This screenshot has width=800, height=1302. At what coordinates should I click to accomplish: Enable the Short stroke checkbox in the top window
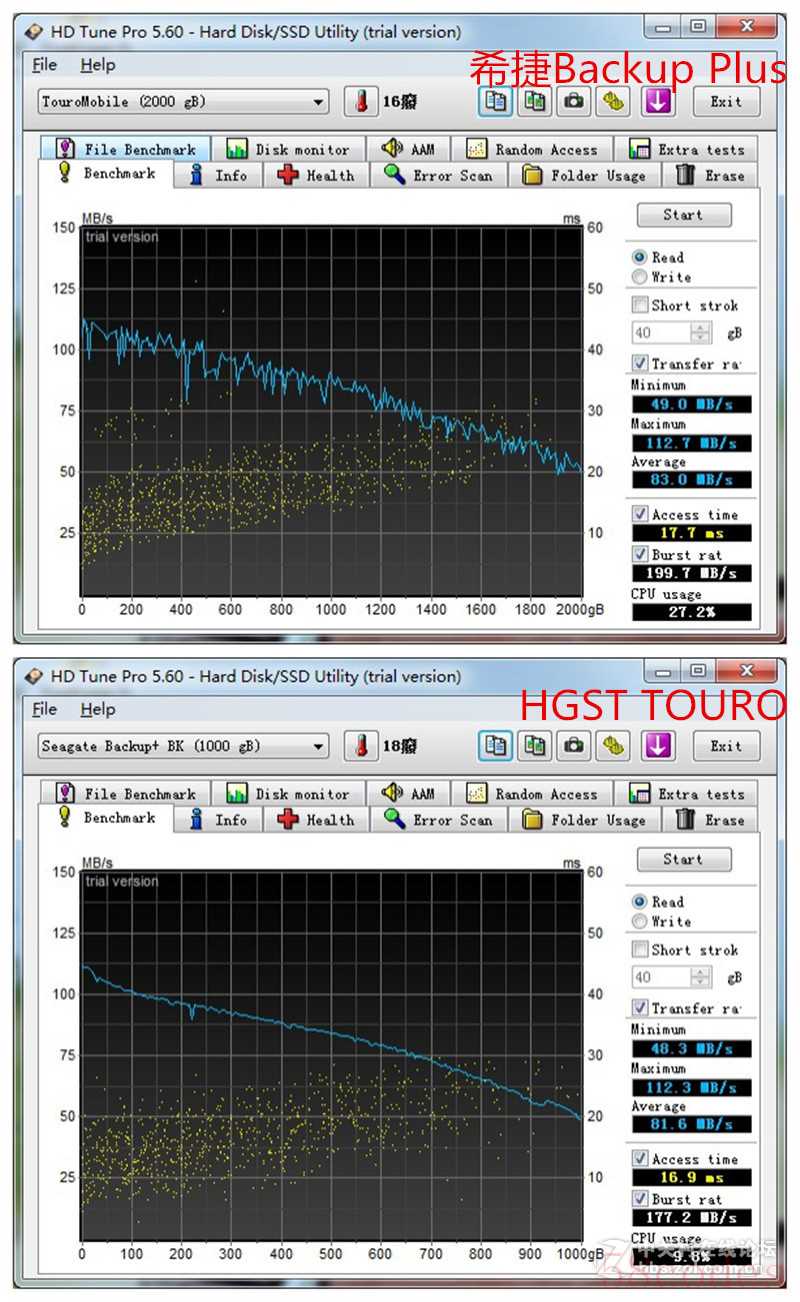tap(640, 305)
